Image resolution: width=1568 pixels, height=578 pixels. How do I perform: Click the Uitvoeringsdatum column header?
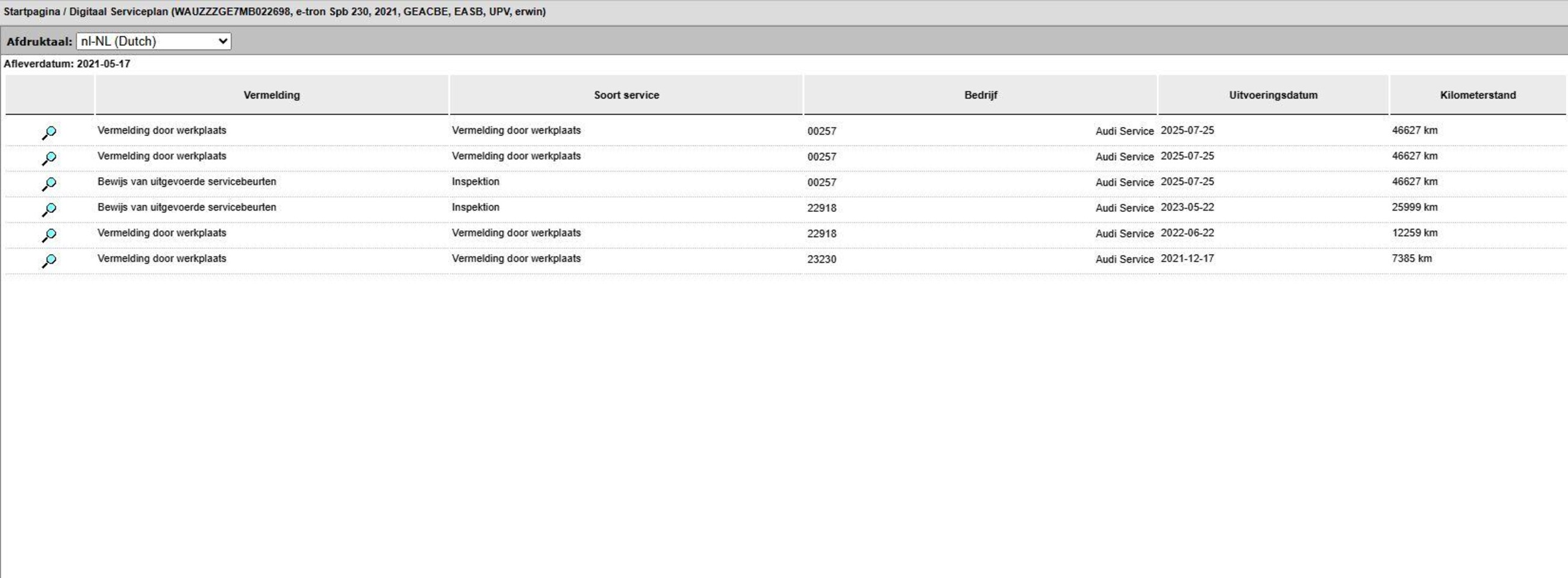pyautogui.click(x=1273, y=95)
